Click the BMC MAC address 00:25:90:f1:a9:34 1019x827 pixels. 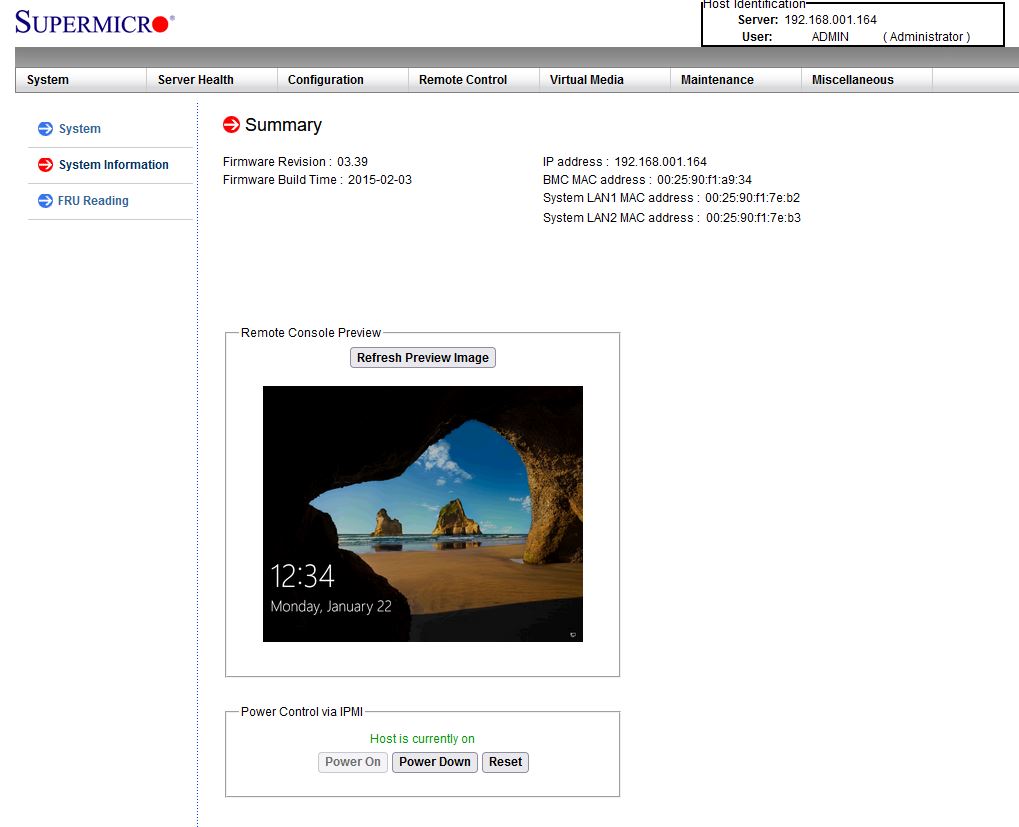click(704, 180)
